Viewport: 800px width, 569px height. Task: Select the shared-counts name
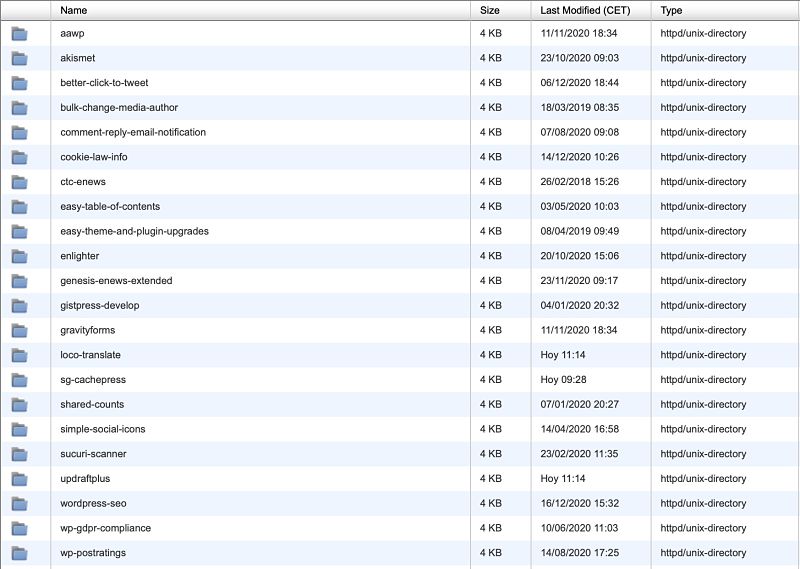(92, 405)
